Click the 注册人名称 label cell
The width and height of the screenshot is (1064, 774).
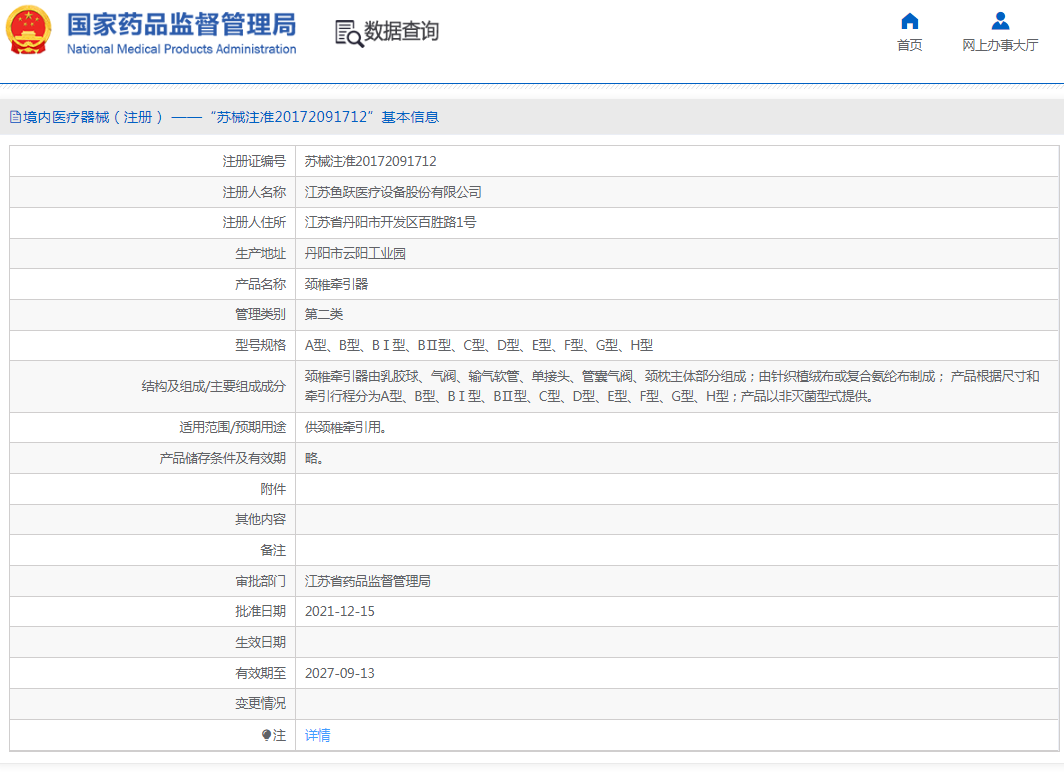pyautogui.click(x=152, y=193)
